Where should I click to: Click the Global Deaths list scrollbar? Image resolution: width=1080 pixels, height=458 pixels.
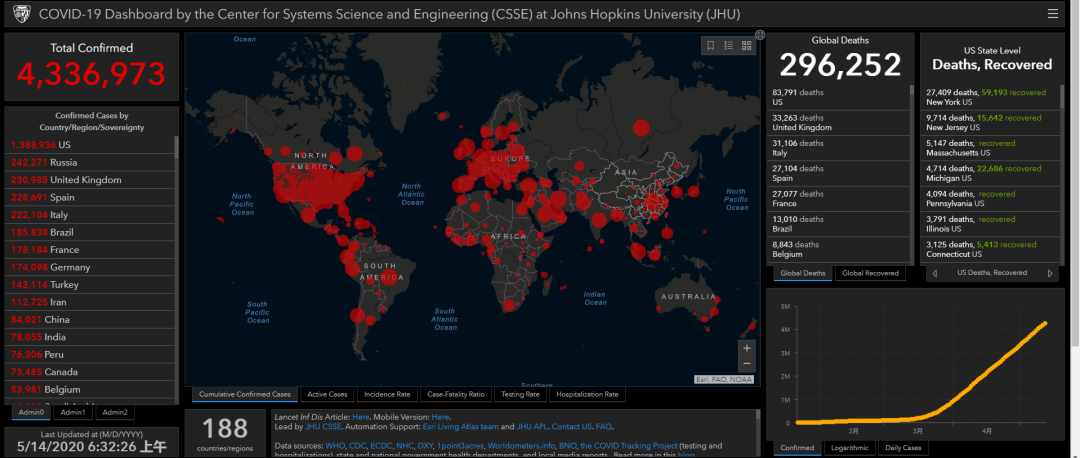tap(910, 150)
